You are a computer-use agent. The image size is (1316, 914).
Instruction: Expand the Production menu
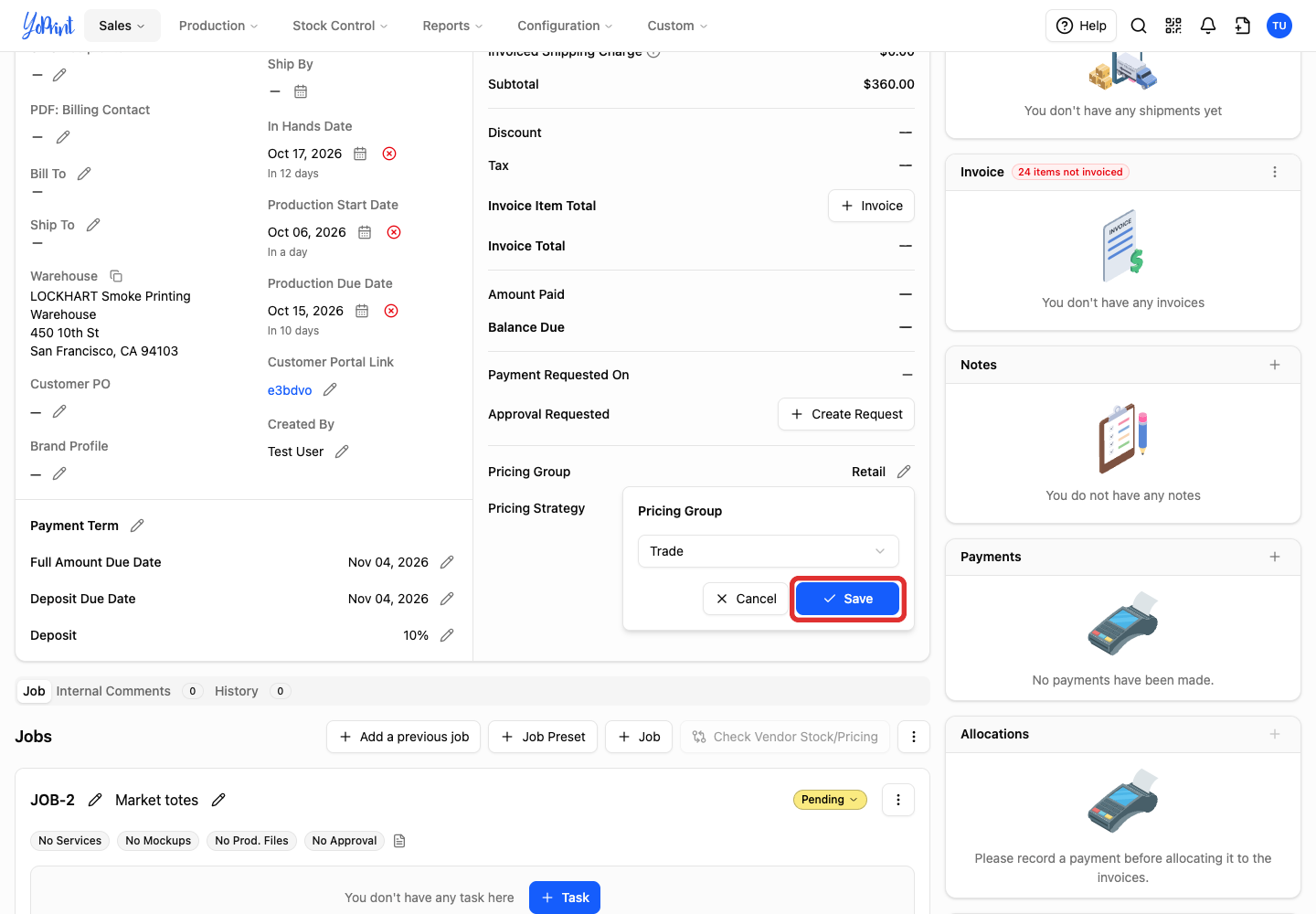[x=218, y=26]
